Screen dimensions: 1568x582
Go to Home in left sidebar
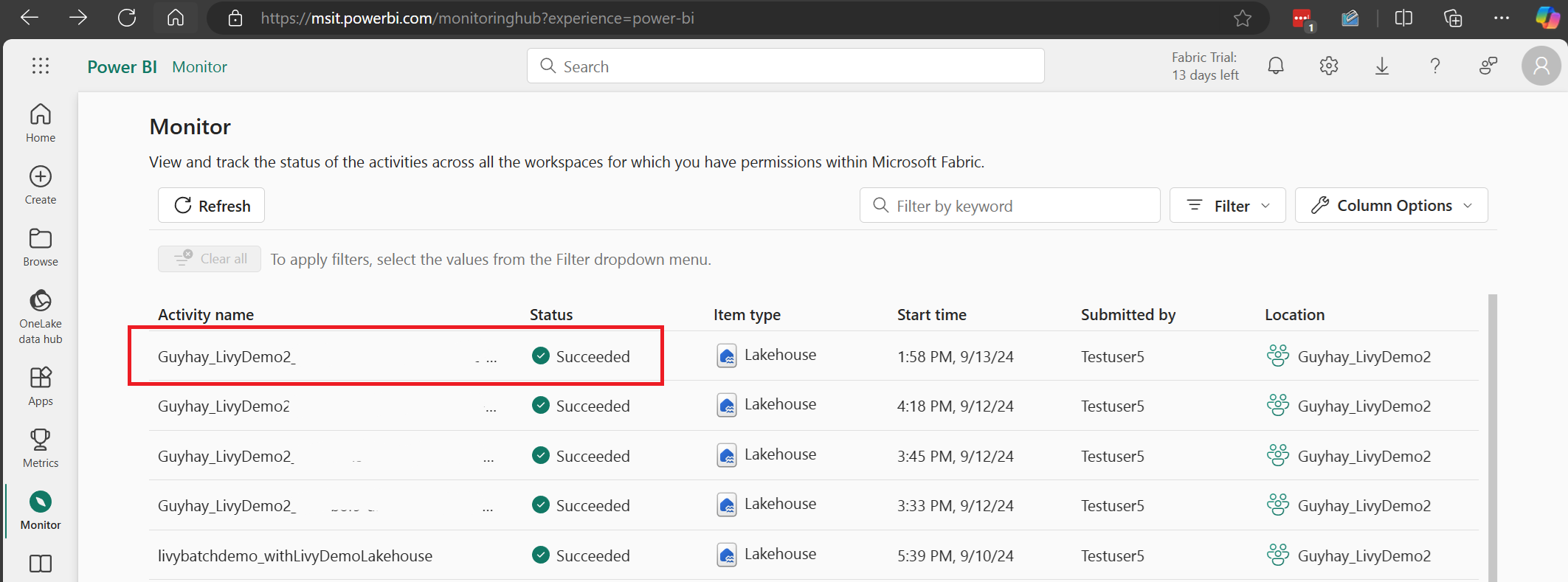tap(41, 123)
